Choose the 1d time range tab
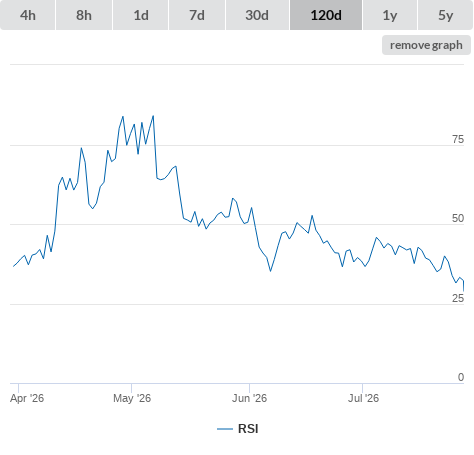474x455 pixels. tap(141, 15)
